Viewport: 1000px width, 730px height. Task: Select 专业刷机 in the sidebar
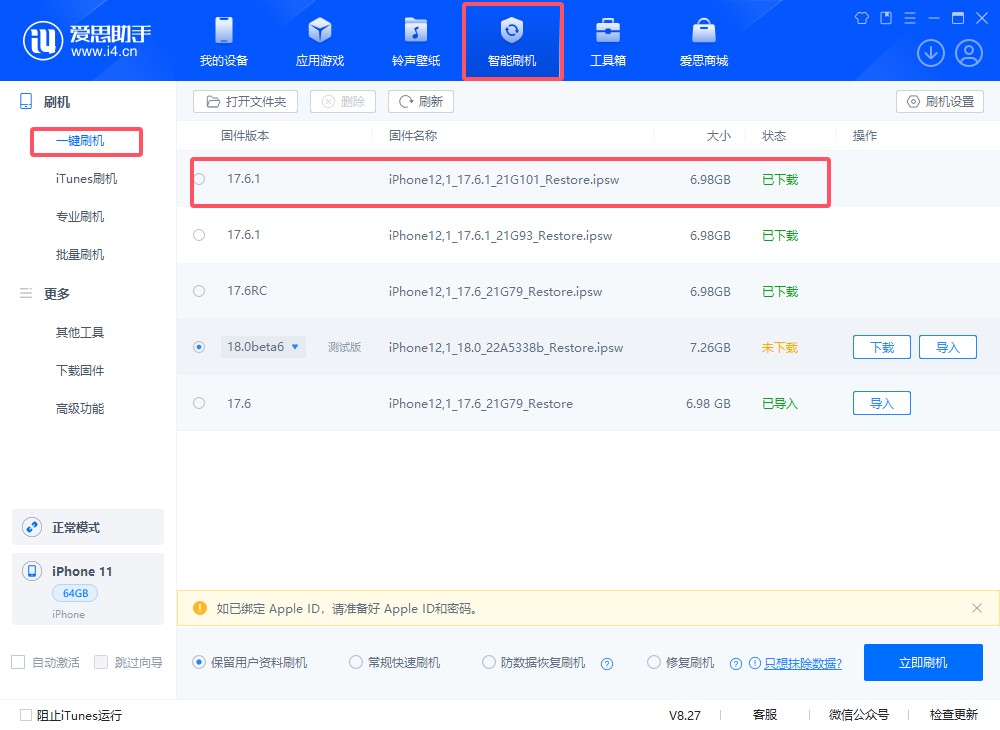(80, 217)
